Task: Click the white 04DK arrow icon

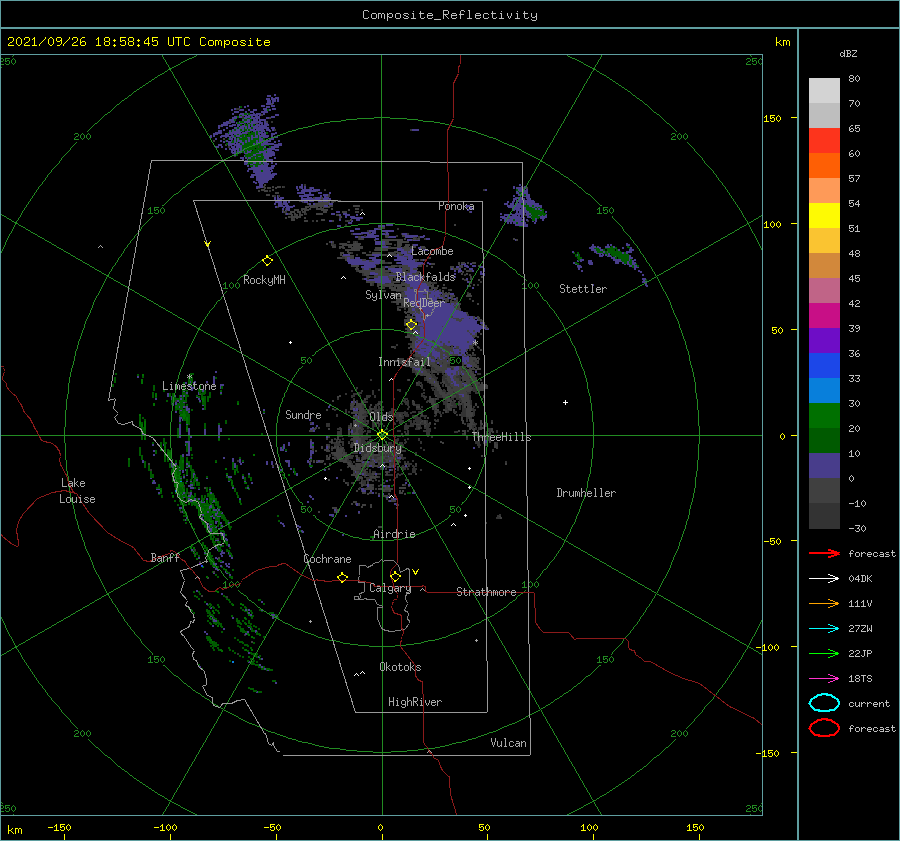Action: tap(824, 578)
